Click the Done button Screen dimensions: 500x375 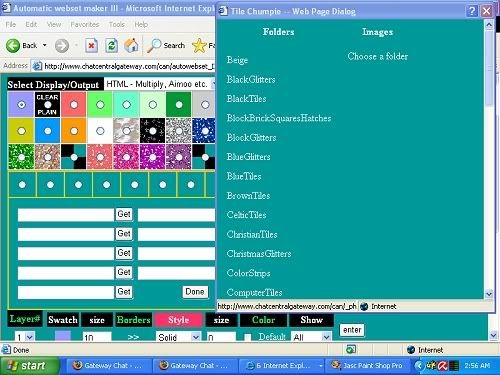(x=195, y=292)
